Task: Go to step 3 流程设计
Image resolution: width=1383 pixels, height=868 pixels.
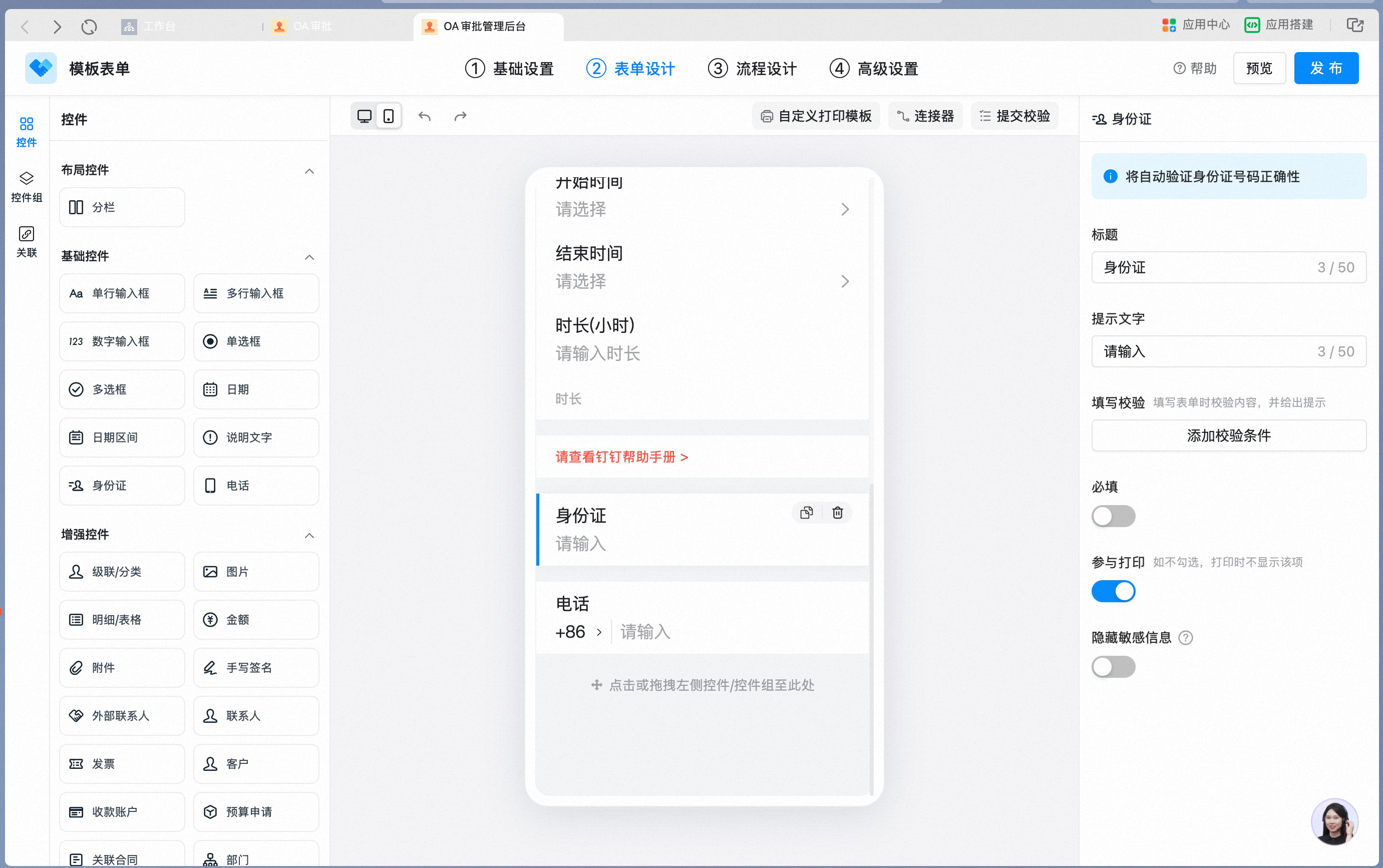Action: point(753,69)
